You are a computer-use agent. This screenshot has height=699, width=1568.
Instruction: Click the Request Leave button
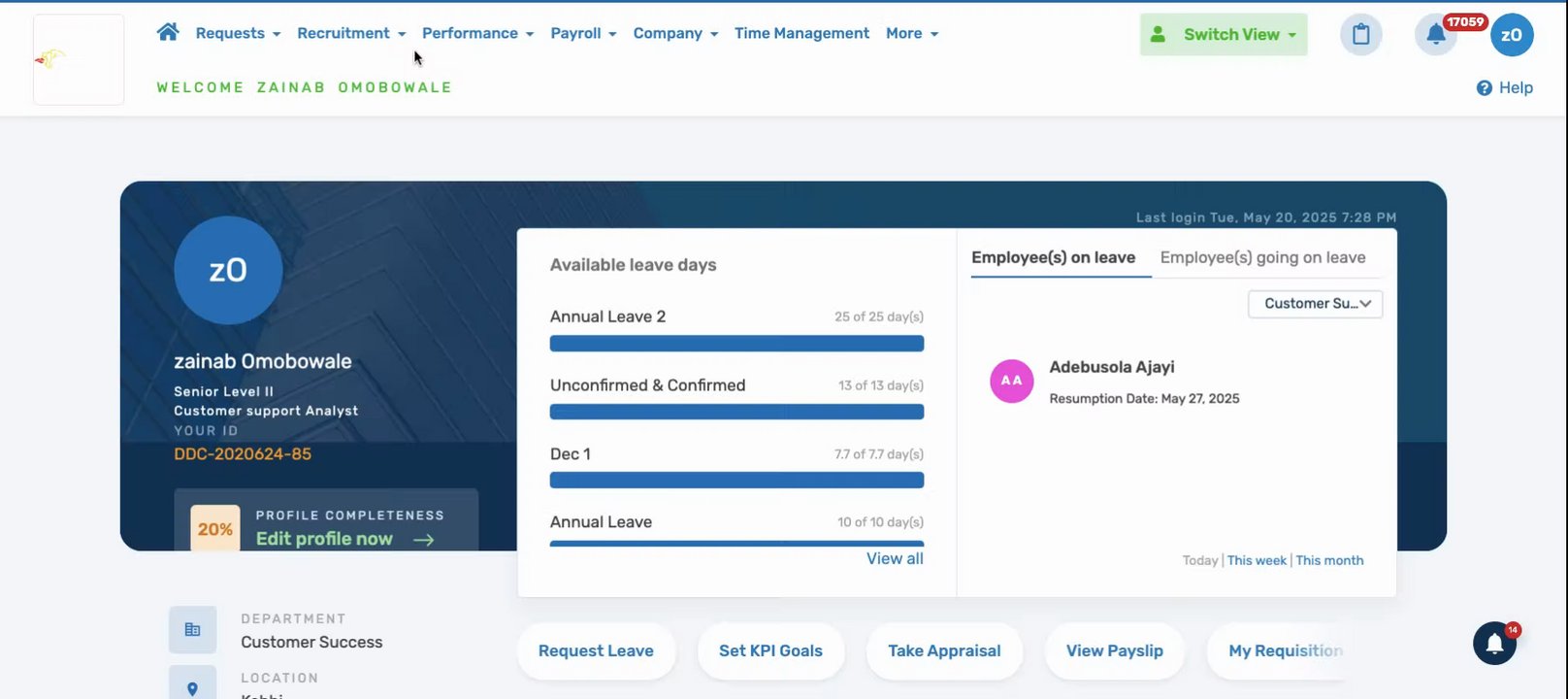click(x=596, y=651)
